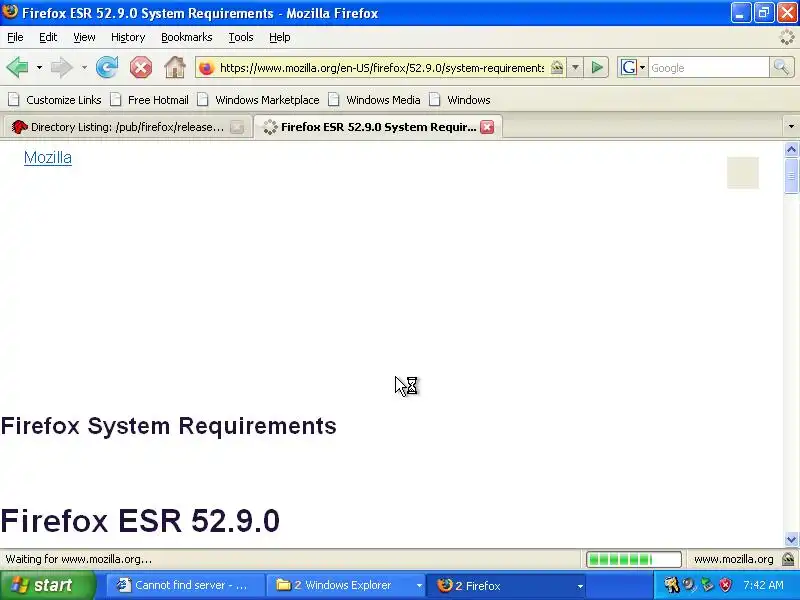Image resolution: width=800 pixels, height=600 pixels.
Task: Click the URL address field
Action: click(x=382, y=68)
